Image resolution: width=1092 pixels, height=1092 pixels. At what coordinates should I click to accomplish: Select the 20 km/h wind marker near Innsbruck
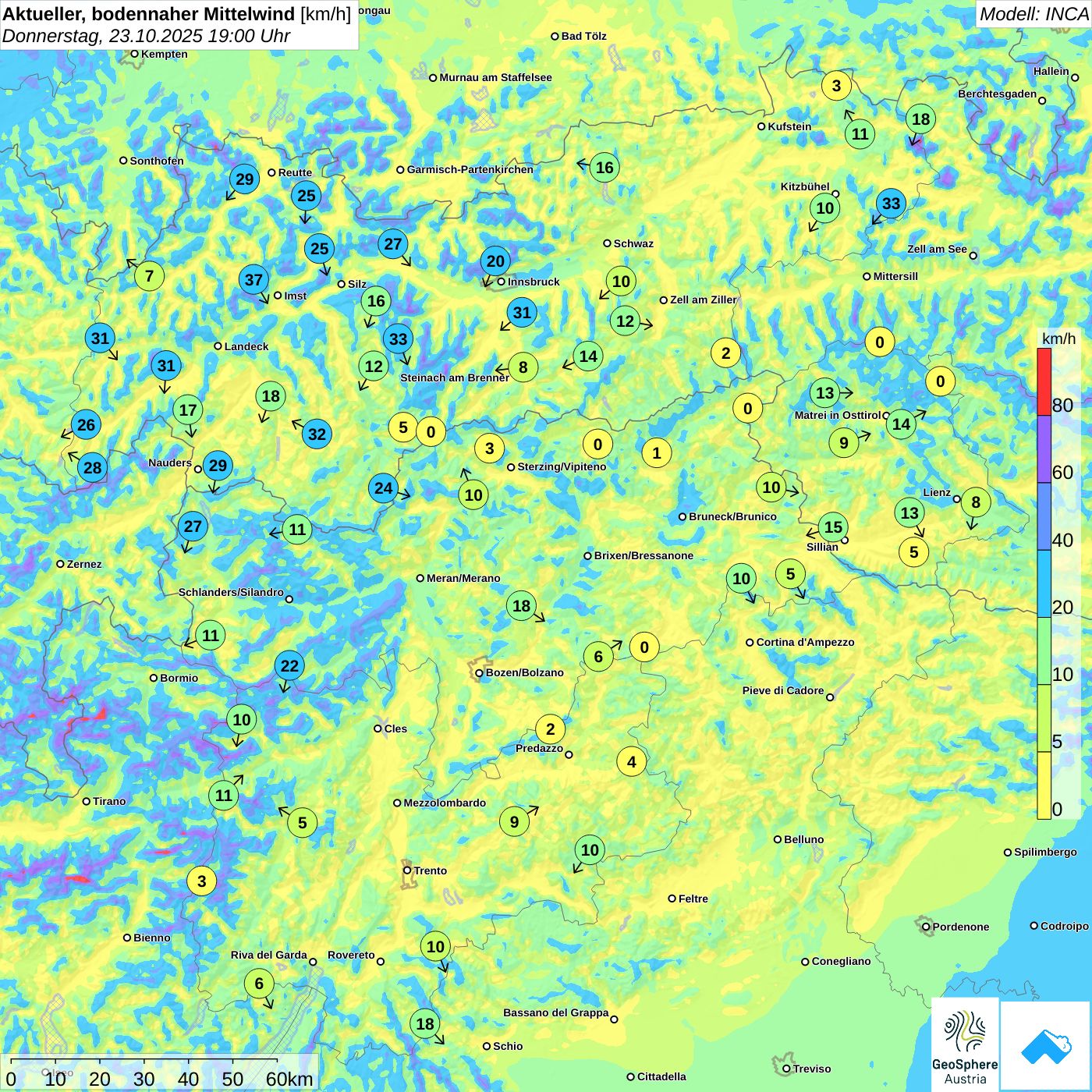tap(495, 261)
